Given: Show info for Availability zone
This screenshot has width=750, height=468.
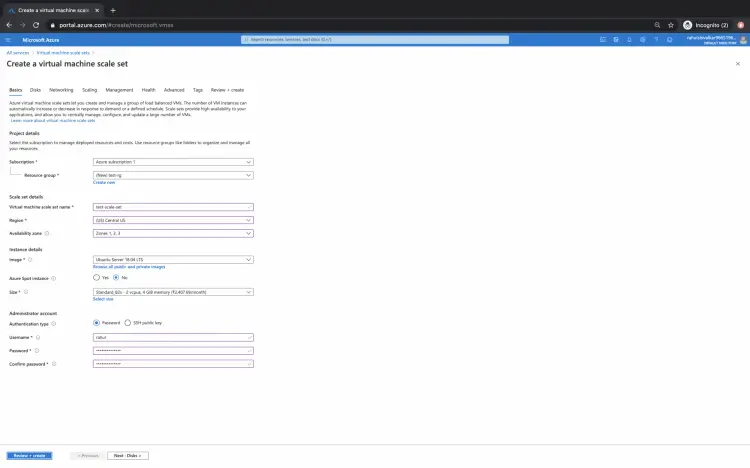Looking at the screenshot, I should [47, 234].
